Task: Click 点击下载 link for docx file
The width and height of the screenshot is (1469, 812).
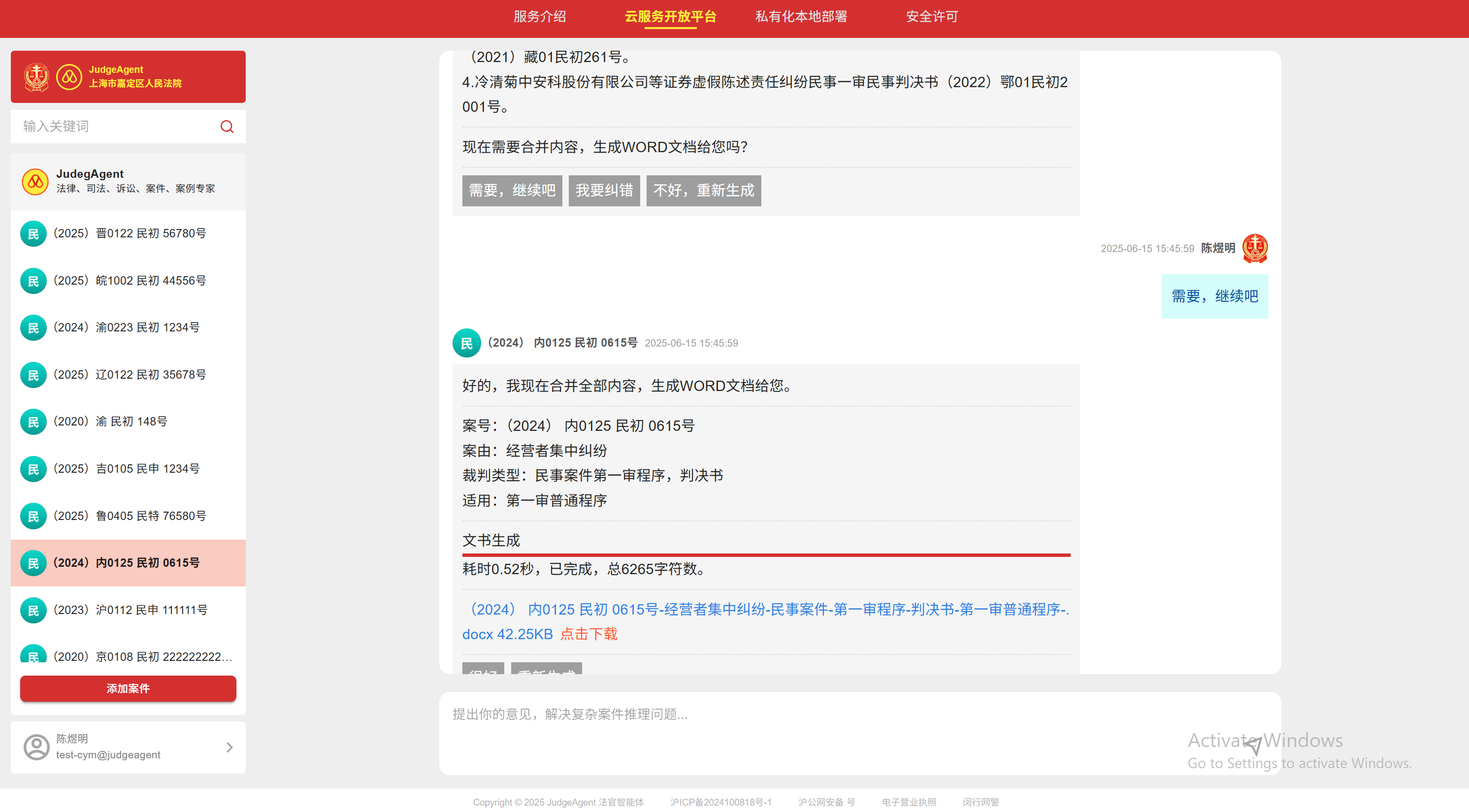Action: pos(588,634)
